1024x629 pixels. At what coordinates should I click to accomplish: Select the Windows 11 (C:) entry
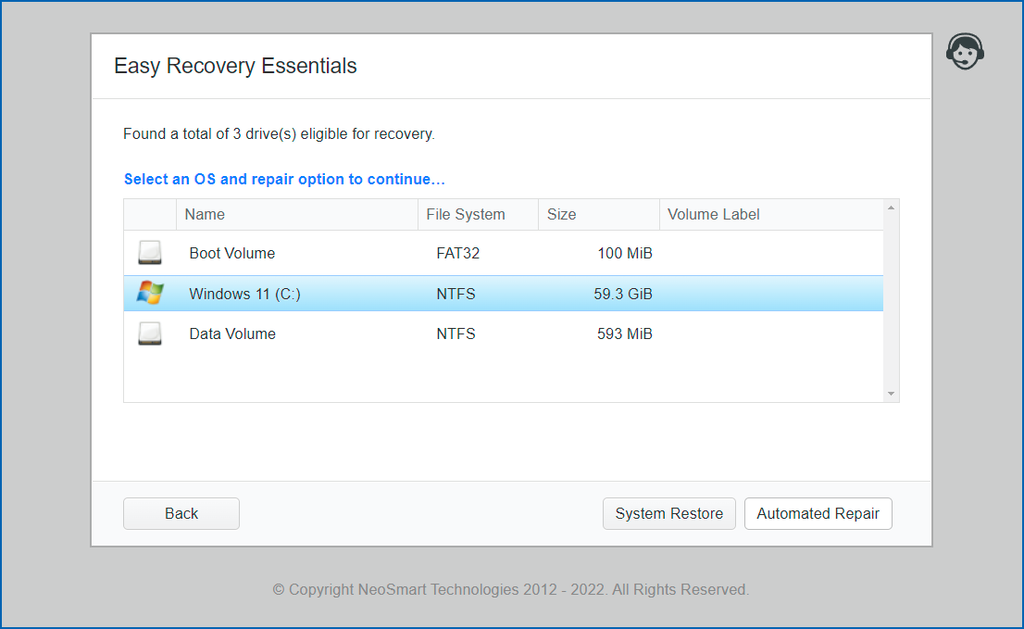click(245, 294)
